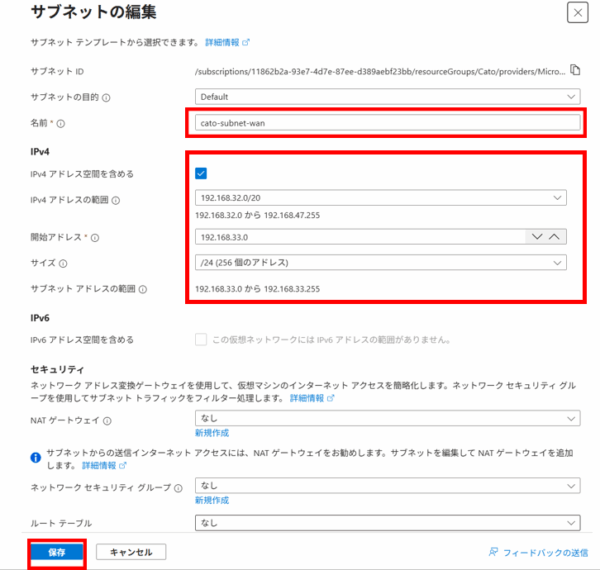600x570 pixels.
Task: Click info icon next to サブネット アドレスの範囲
Action: [144, 289]
